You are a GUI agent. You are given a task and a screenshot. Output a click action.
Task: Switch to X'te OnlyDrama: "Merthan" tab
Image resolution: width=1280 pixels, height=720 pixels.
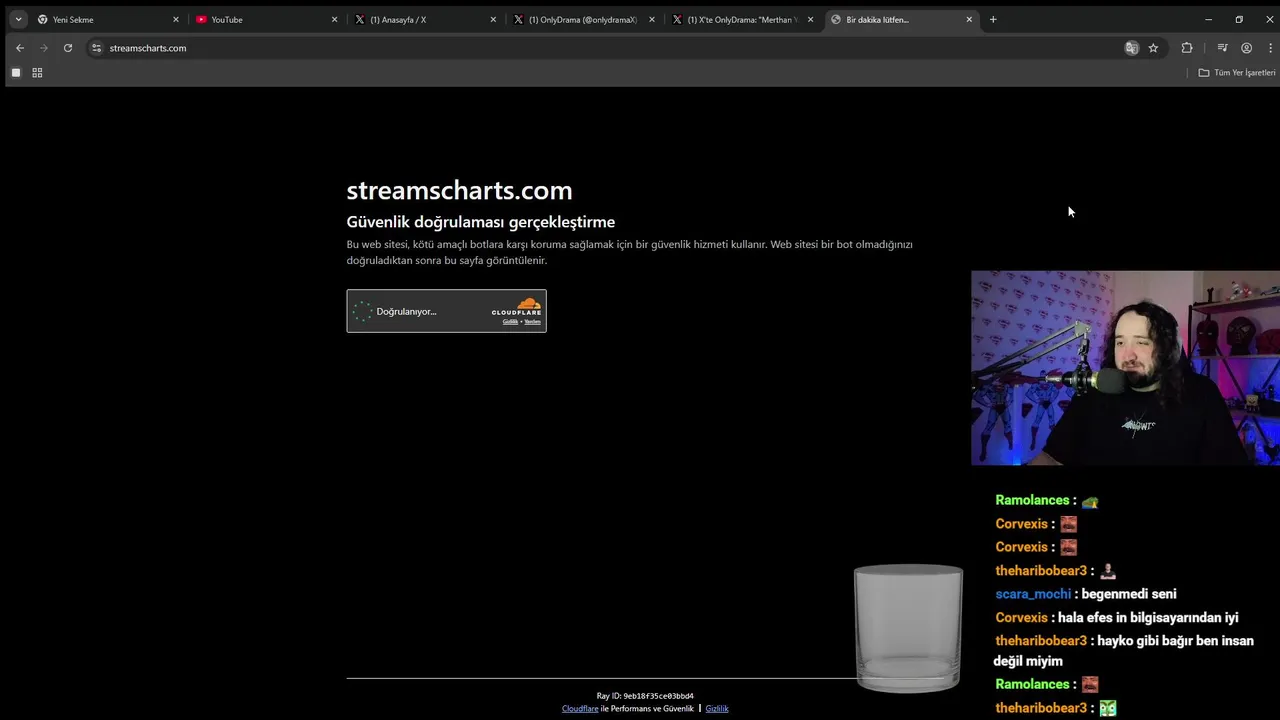742,19
